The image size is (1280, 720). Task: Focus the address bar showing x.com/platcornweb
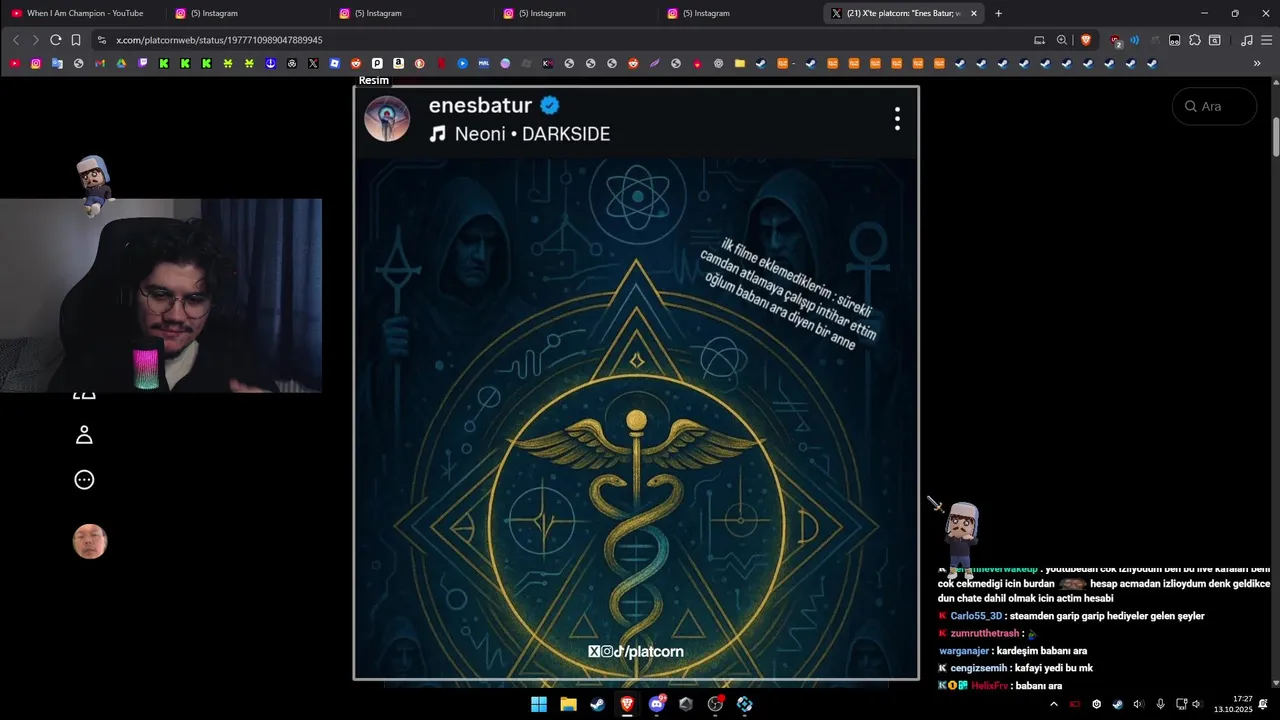point(560,40)
